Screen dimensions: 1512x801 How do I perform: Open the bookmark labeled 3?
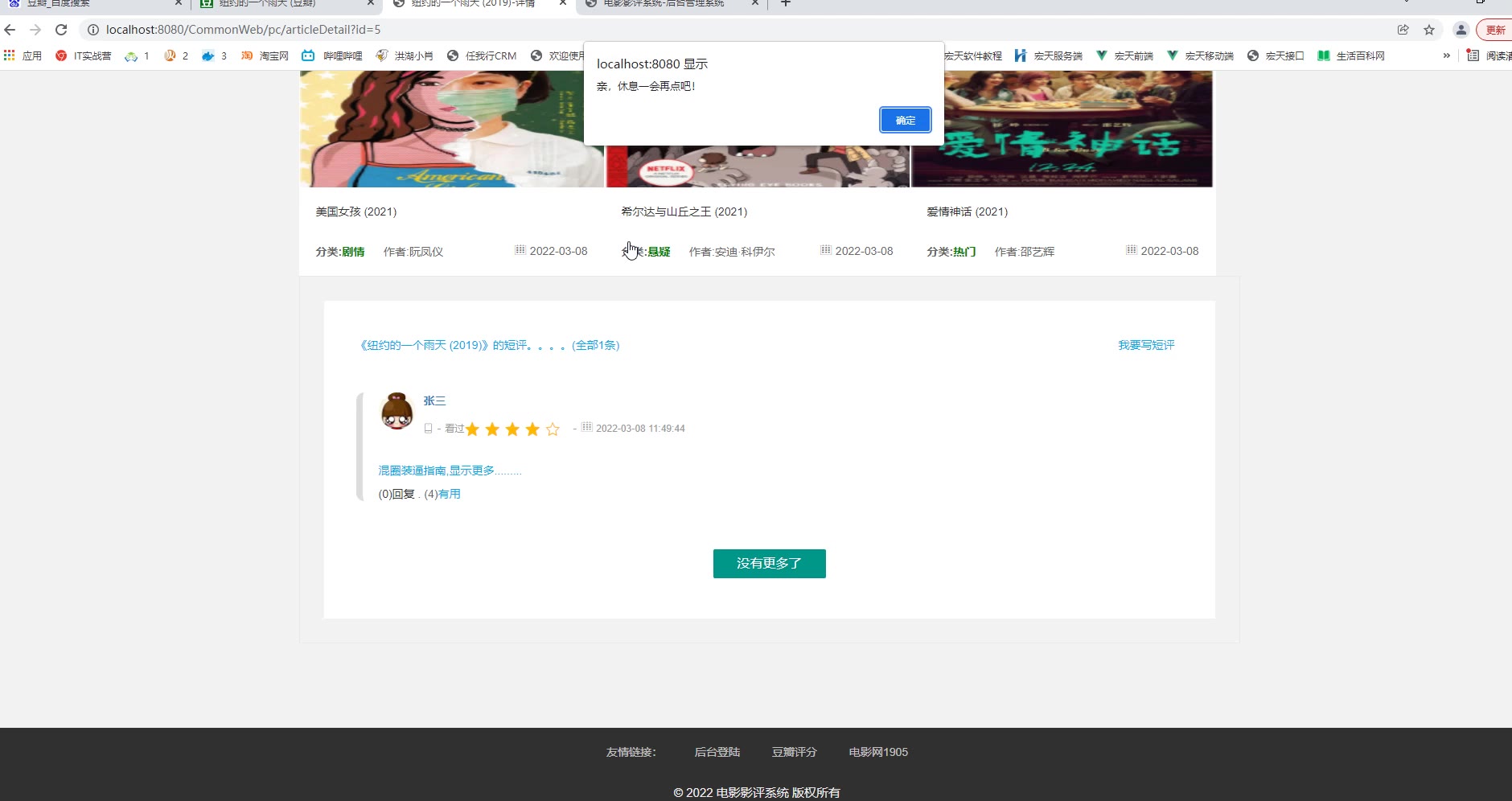coord(214,55)
